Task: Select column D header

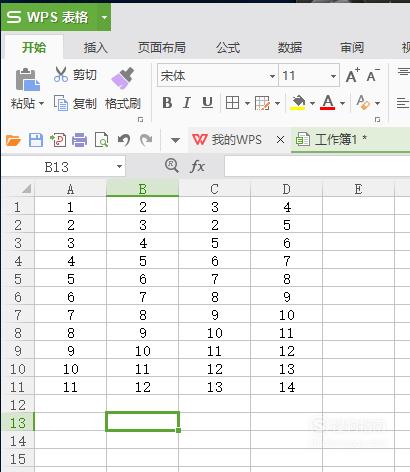Action: click(287, 189)
